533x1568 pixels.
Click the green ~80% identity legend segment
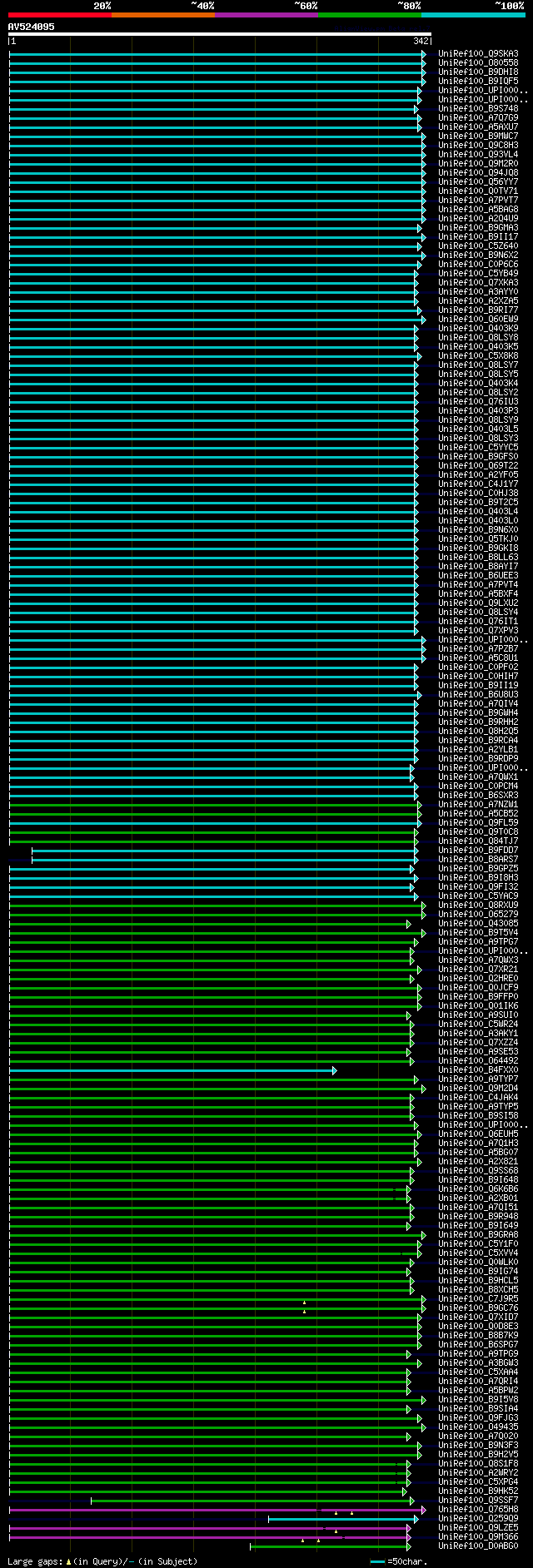click(370, 15)
